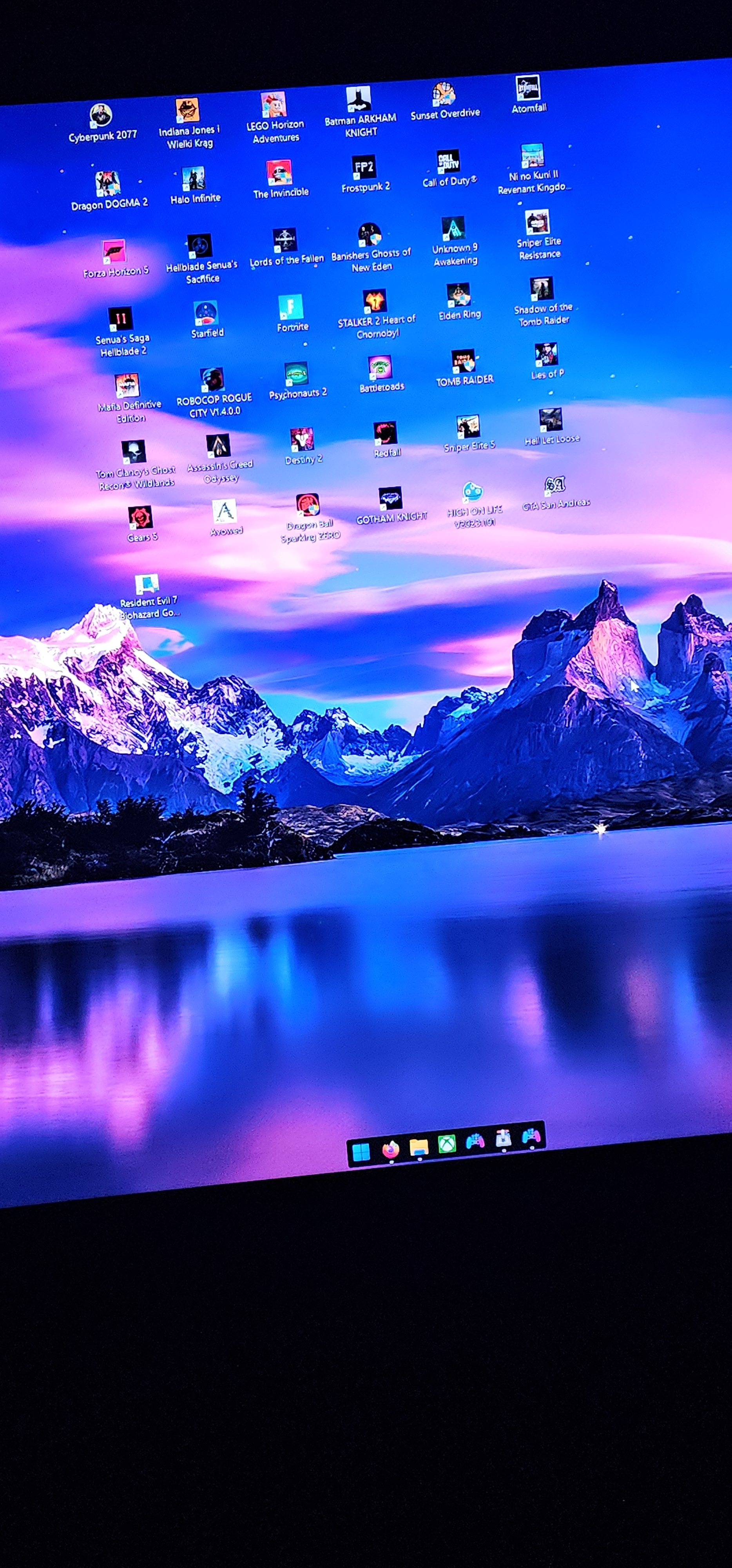Select the Call of Duty shortcut
Viewport: 732px width, 1568px height.
448,162
